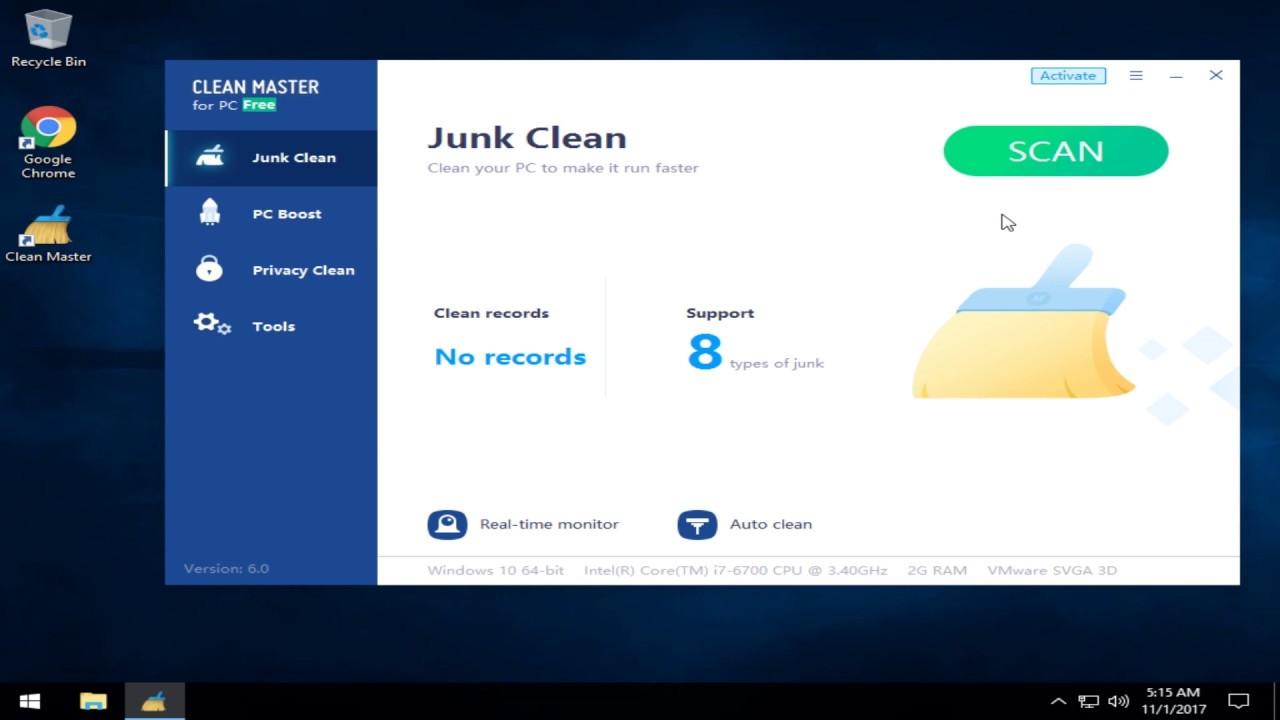Open Recycle Bin desktop icon

(x=48, y=38)
